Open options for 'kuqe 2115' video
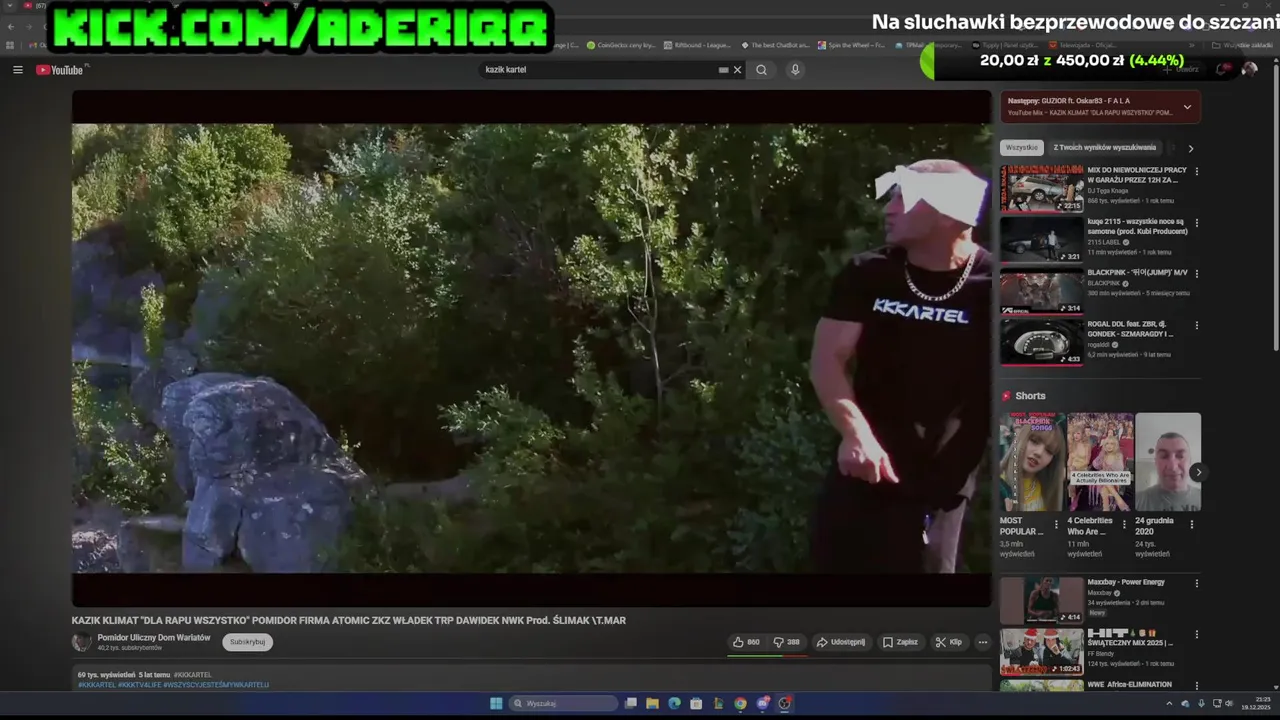This screenshot has height=720, width=1280. (1197, 222)
